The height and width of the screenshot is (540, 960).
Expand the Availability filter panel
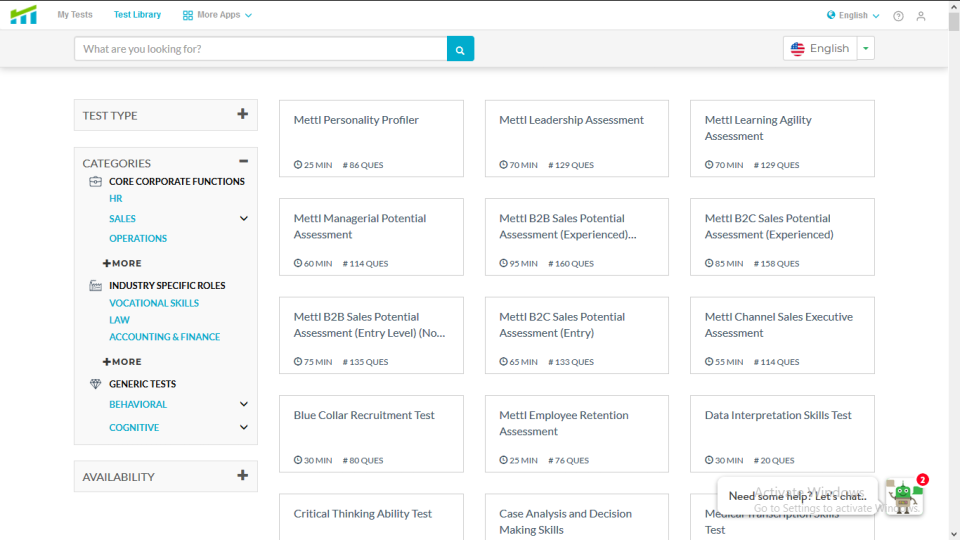pyautogui.click(x=242, y=477)
